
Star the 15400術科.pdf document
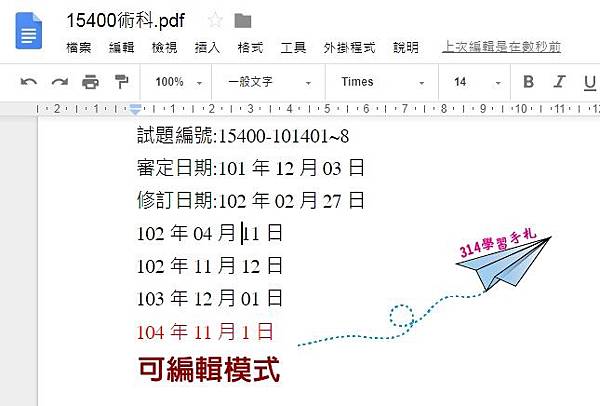click(215, 20)
